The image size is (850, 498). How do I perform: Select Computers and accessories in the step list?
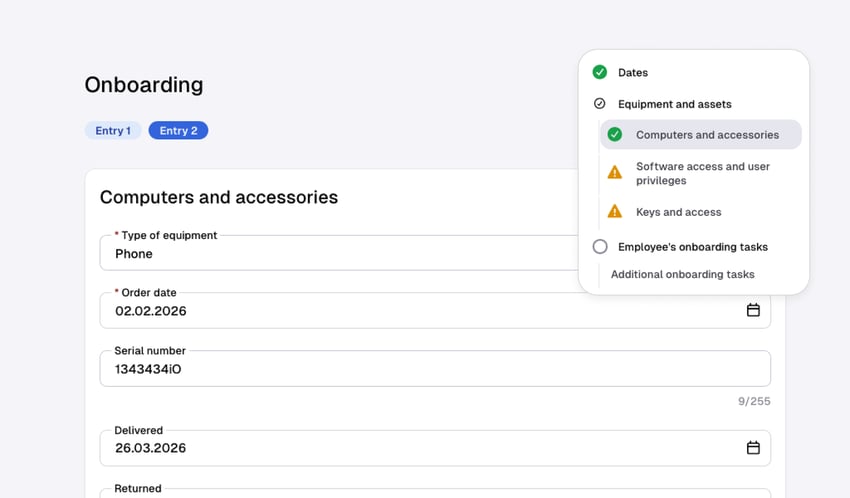click(x=707, y=135)
